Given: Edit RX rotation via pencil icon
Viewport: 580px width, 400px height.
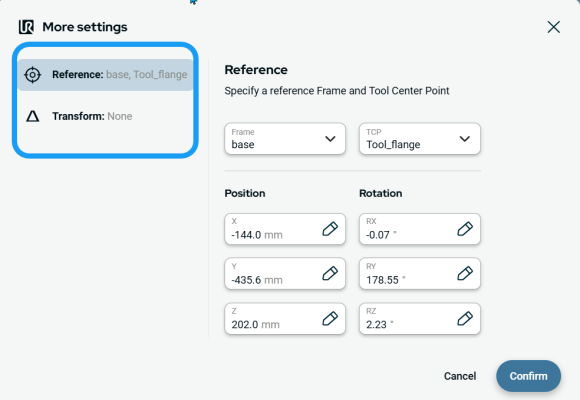Looking at the screenshot, I should [465, 229].
